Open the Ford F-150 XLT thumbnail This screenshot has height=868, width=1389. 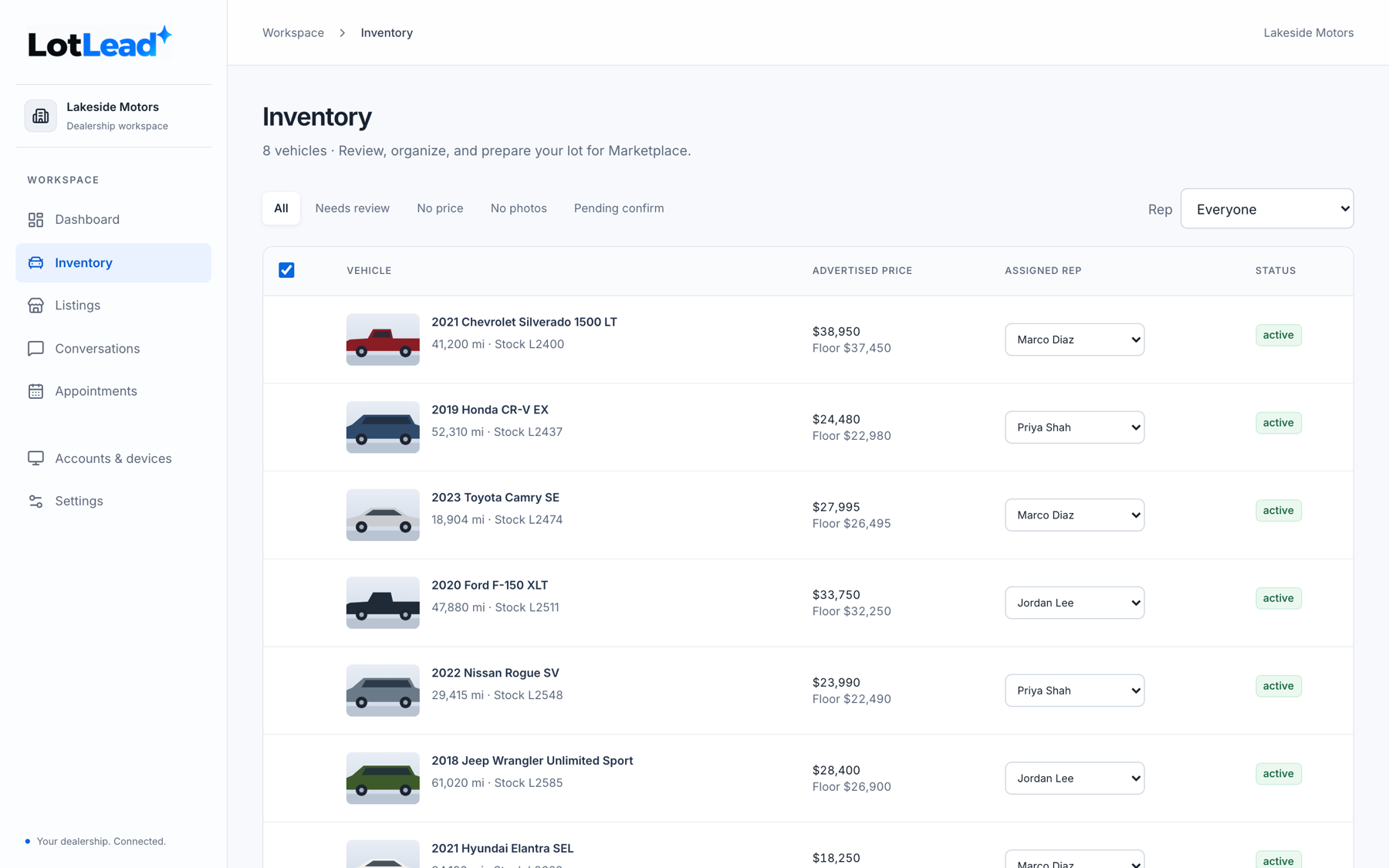[x=383, y=603]
